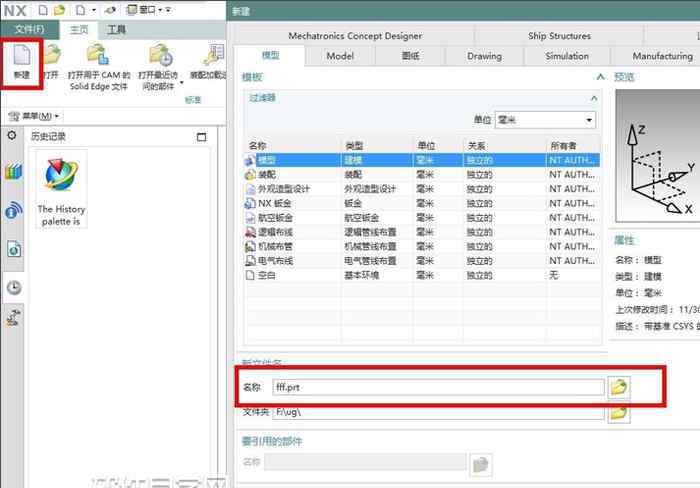
Task: Open Solid Edge file for CAM icon
Action: pos(98,54)
